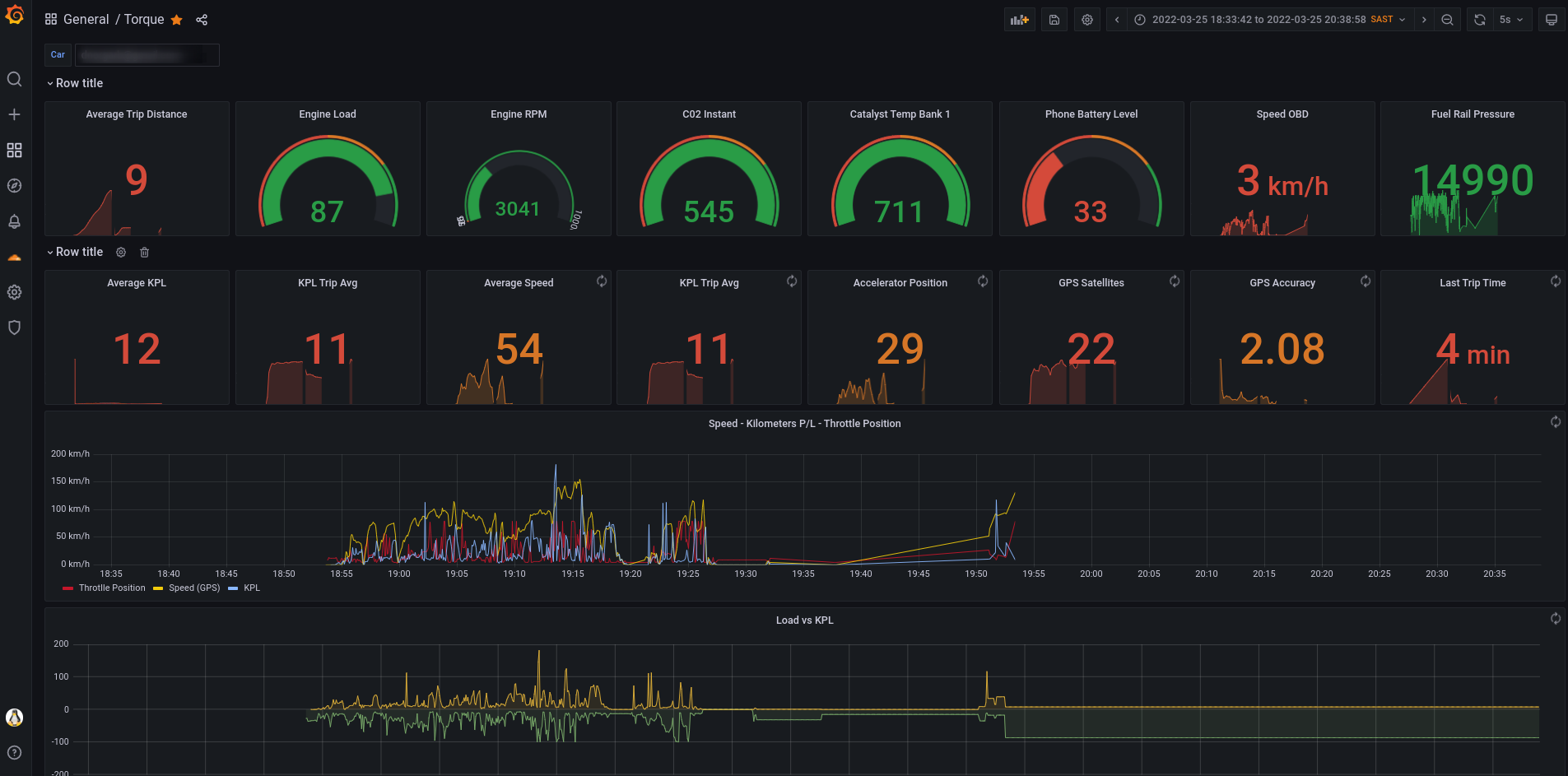Image resolution: width=1568 pixels, height=776 pixels.
Task: Save the dashboard with the save icon
Action: 1054,20
